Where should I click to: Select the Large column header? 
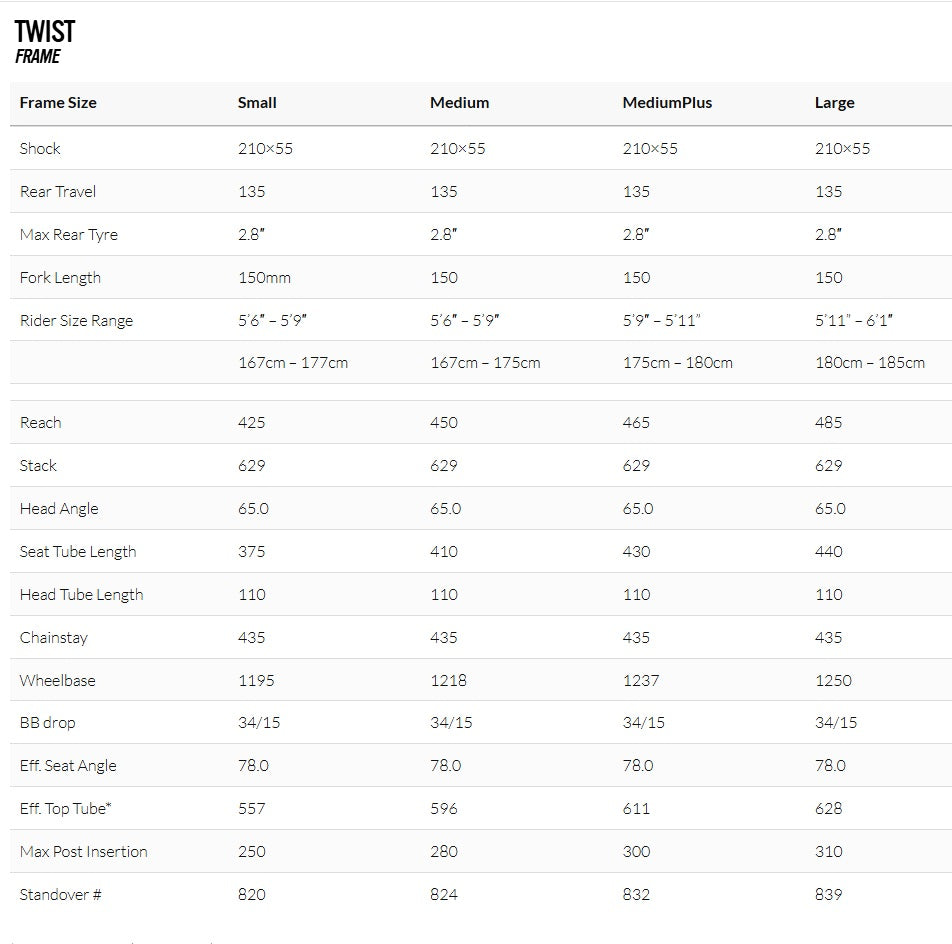tap(835, 103)
